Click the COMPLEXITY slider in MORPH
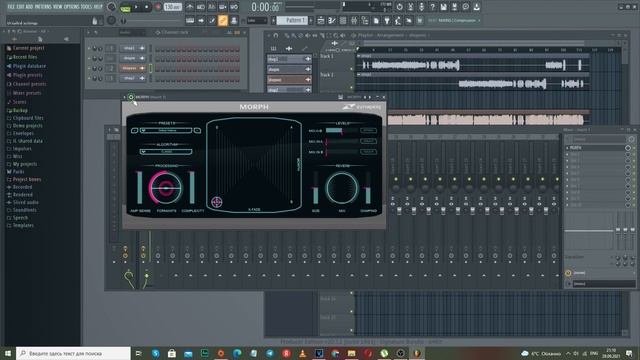 (192, 188)
